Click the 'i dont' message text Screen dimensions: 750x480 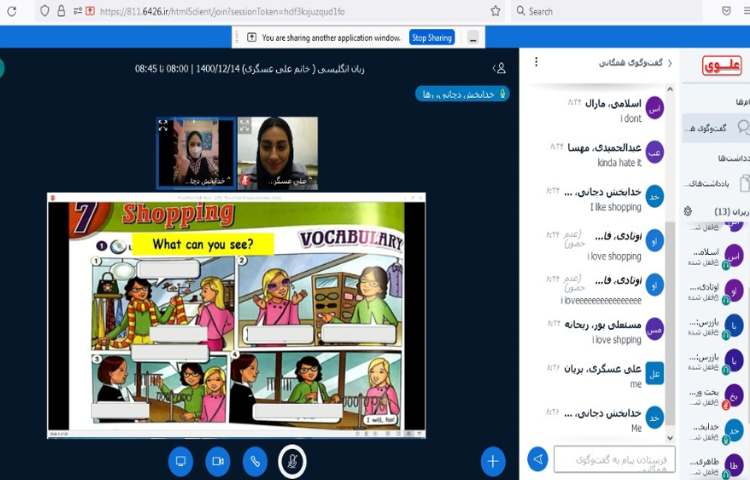pos(630,118)
